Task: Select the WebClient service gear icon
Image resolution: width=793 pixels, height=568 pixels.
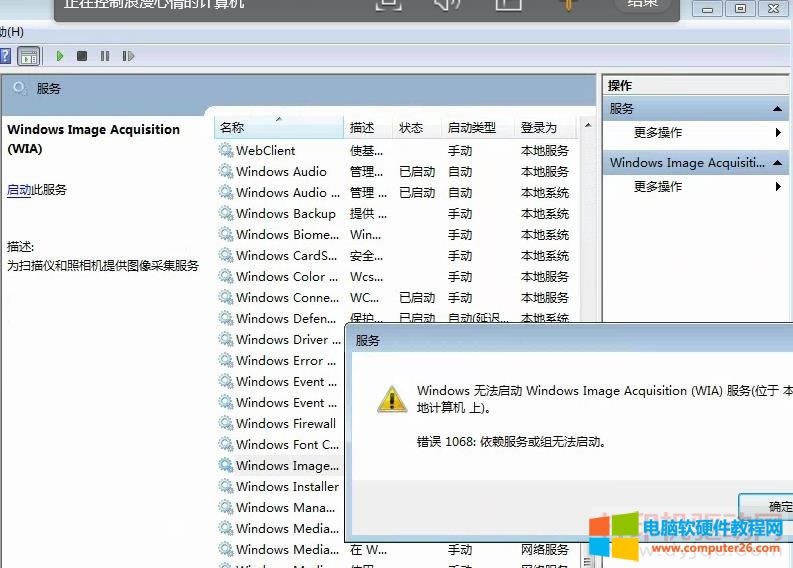Action: [x=225, y=151]
